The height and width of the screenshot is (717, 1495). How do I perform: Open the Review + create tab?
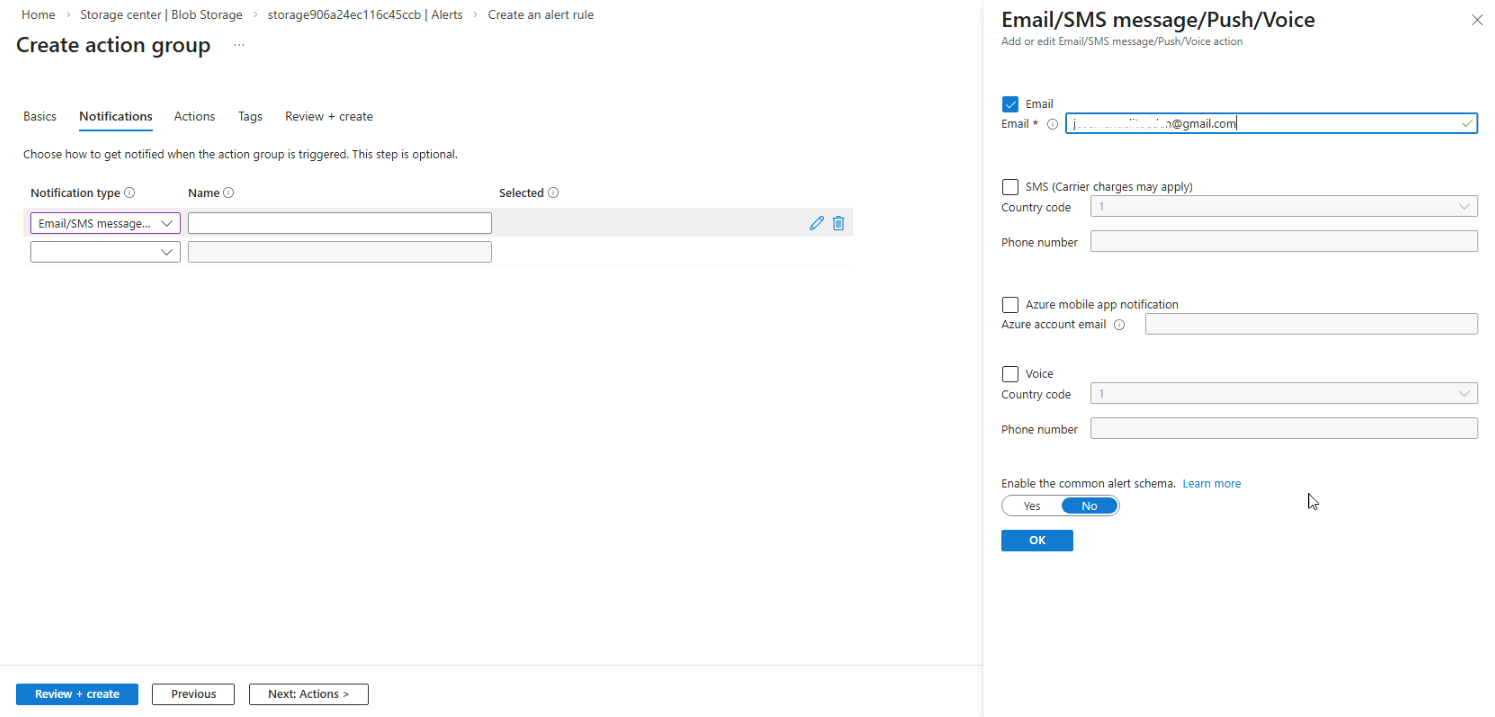[328, 117]
